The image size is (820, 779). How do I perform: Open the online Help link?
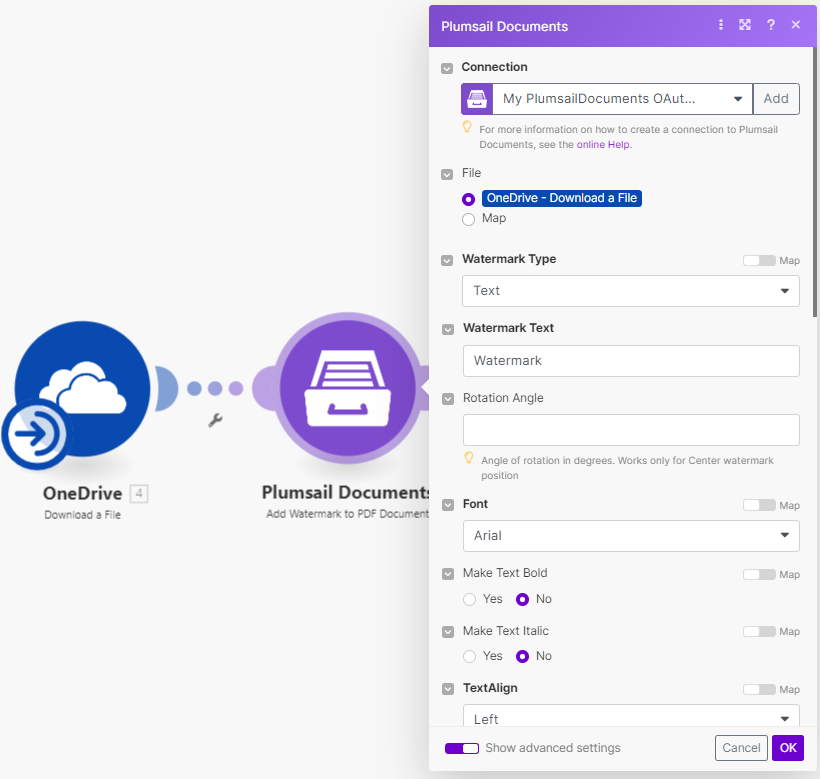click(603, 145)
